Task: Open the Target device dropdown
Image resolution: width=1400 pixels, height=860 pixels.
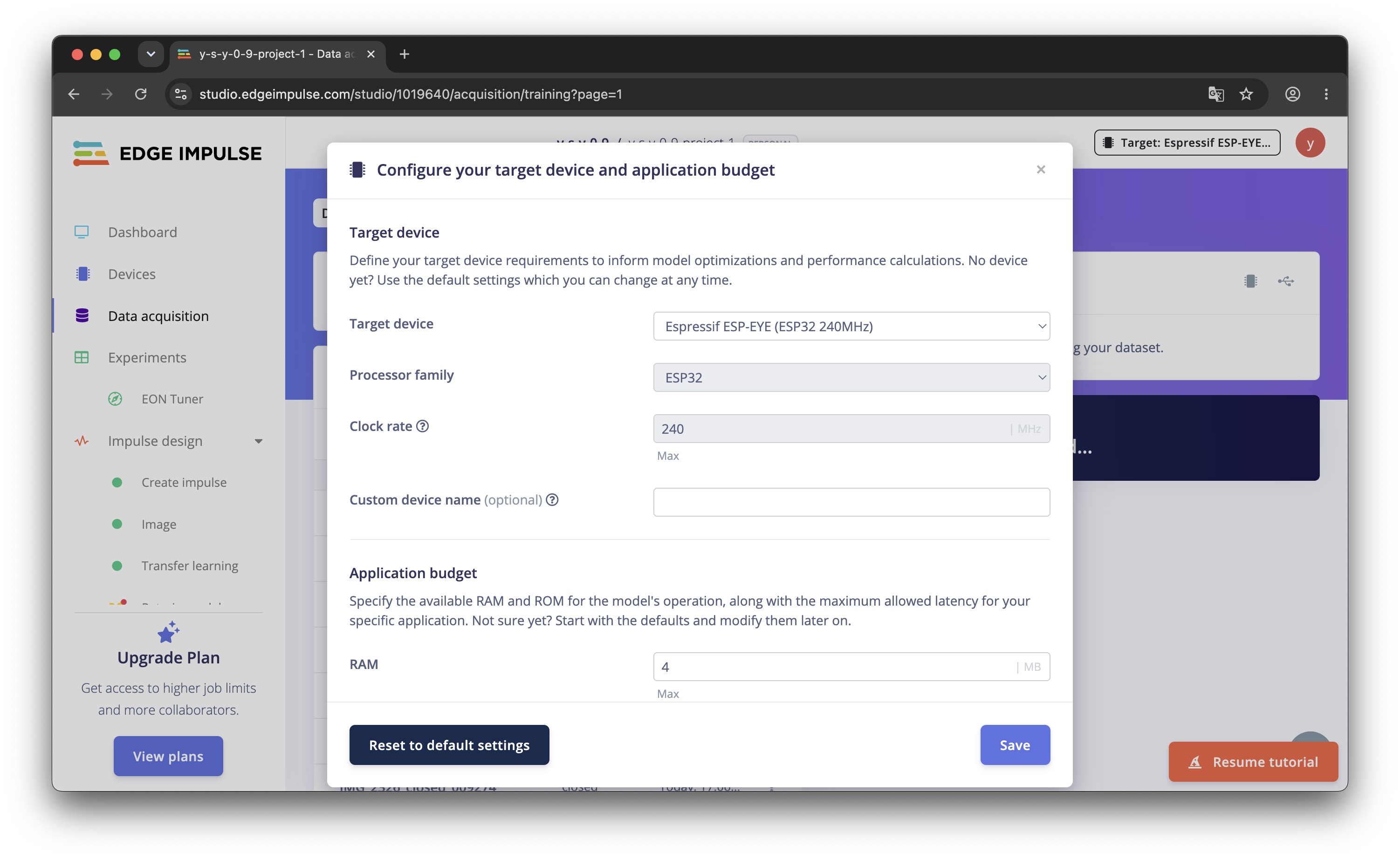Action: click(x=851, y=327)
